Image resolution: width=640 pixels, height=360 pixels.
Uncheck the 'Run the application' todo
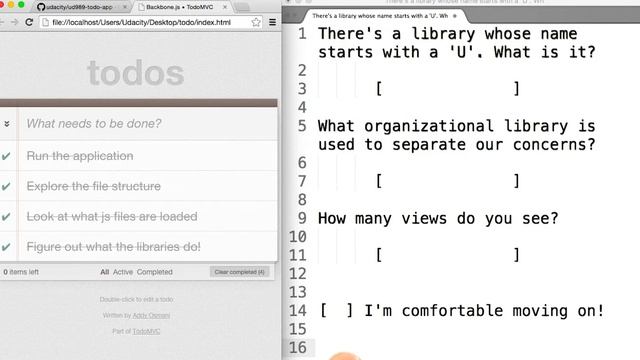click(x=6, y=156)
